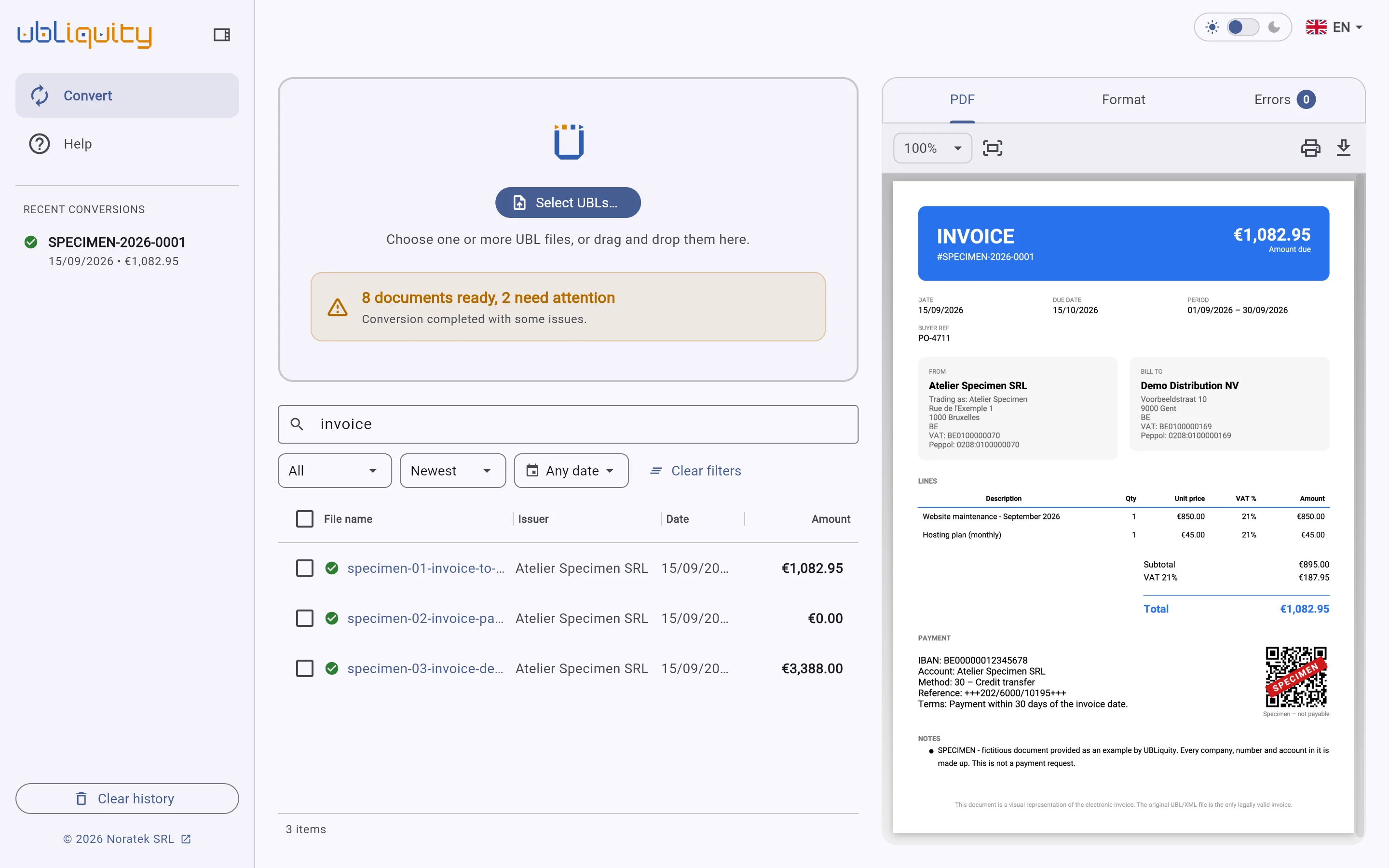Open the All status filter dropdown

click(x=335, y=471)
